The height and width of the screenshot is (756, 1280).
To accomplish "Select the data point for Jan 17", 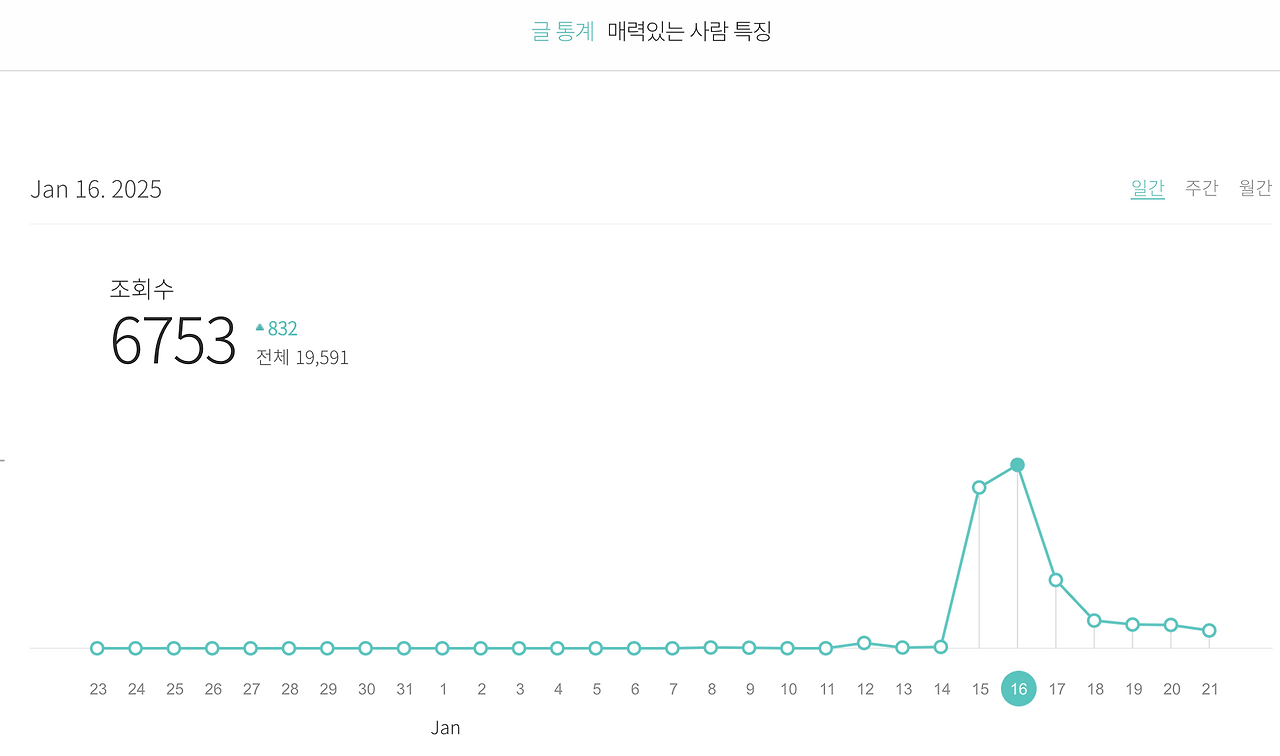I will tap(1056, 579).
